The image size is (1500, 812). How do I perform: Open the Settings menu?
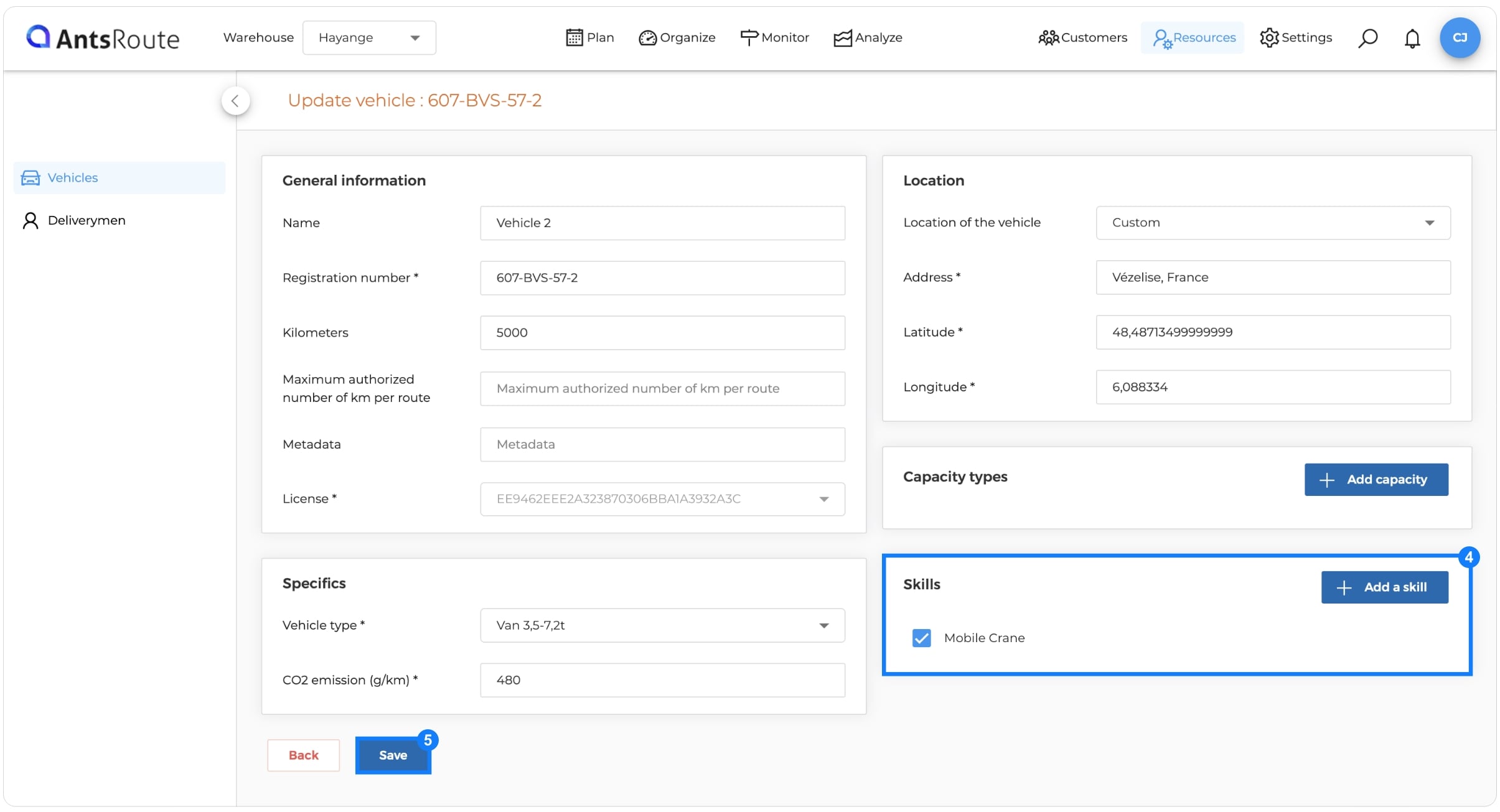pos(1296,37)
